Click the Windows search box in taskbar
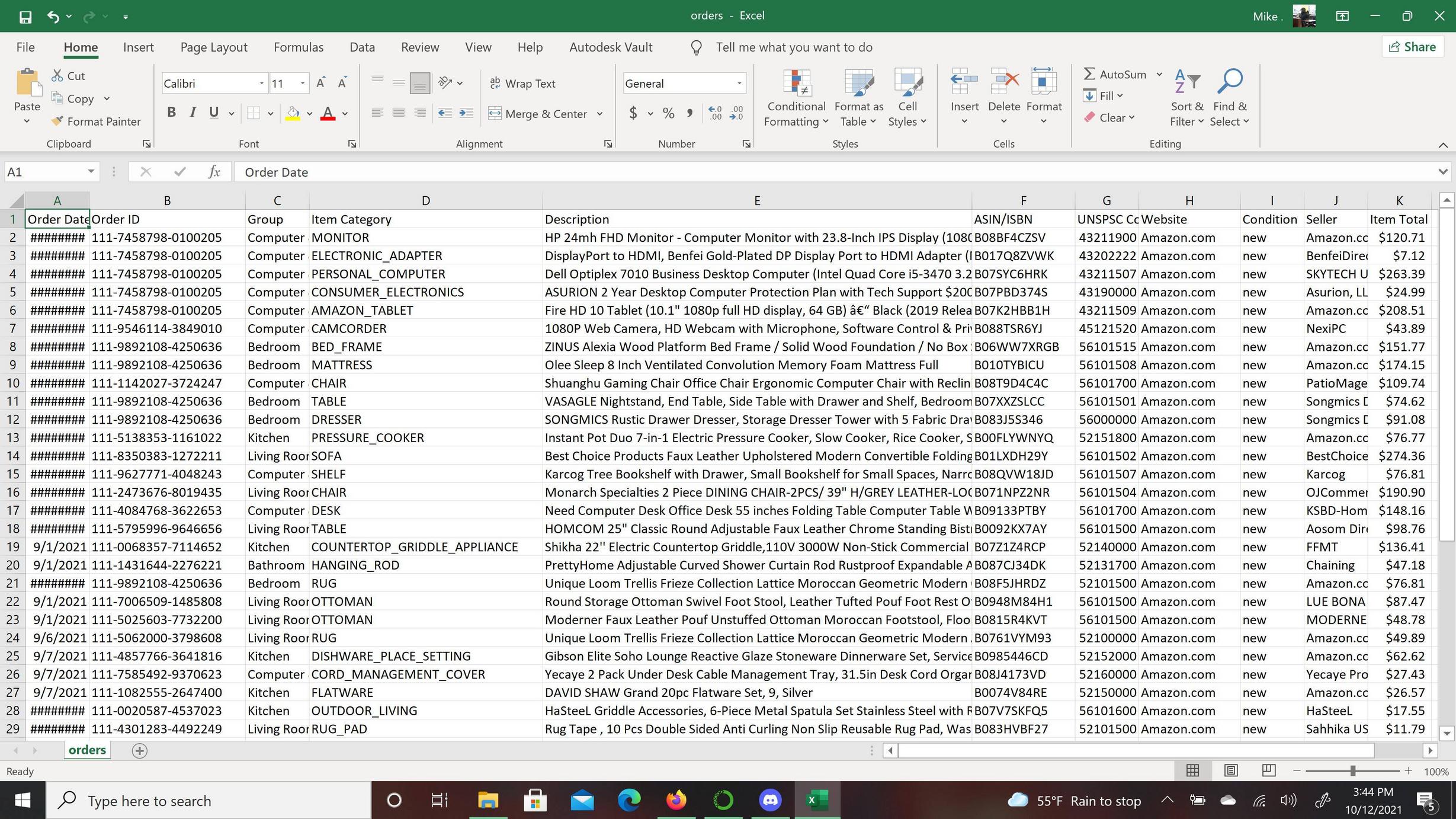Image resolution: width=1456 pixels, height=819 pixels. coord(209,801)
